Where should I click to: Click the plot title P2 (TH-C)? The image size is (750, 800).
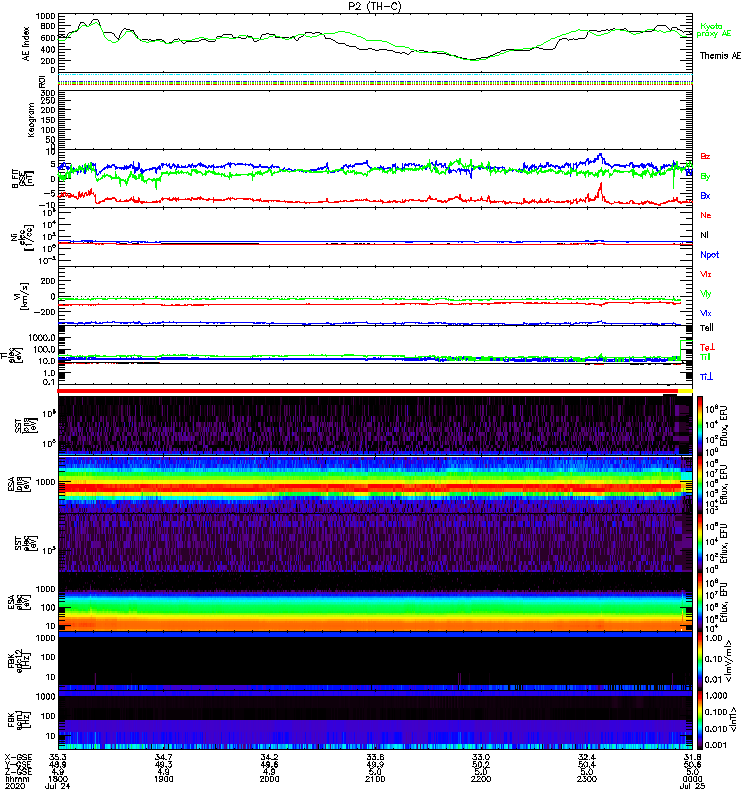point(374,6)
